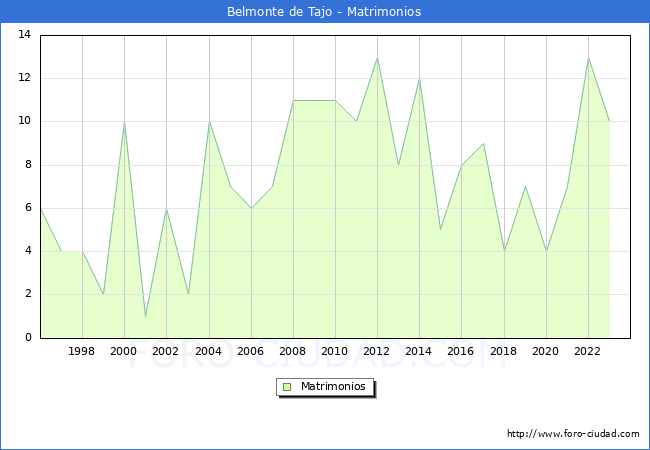Image resolution: width=650 pixels, height=450 pixels.
Task: Open the foro-ciudad.com URL text
Action: (x=573, y=433)
